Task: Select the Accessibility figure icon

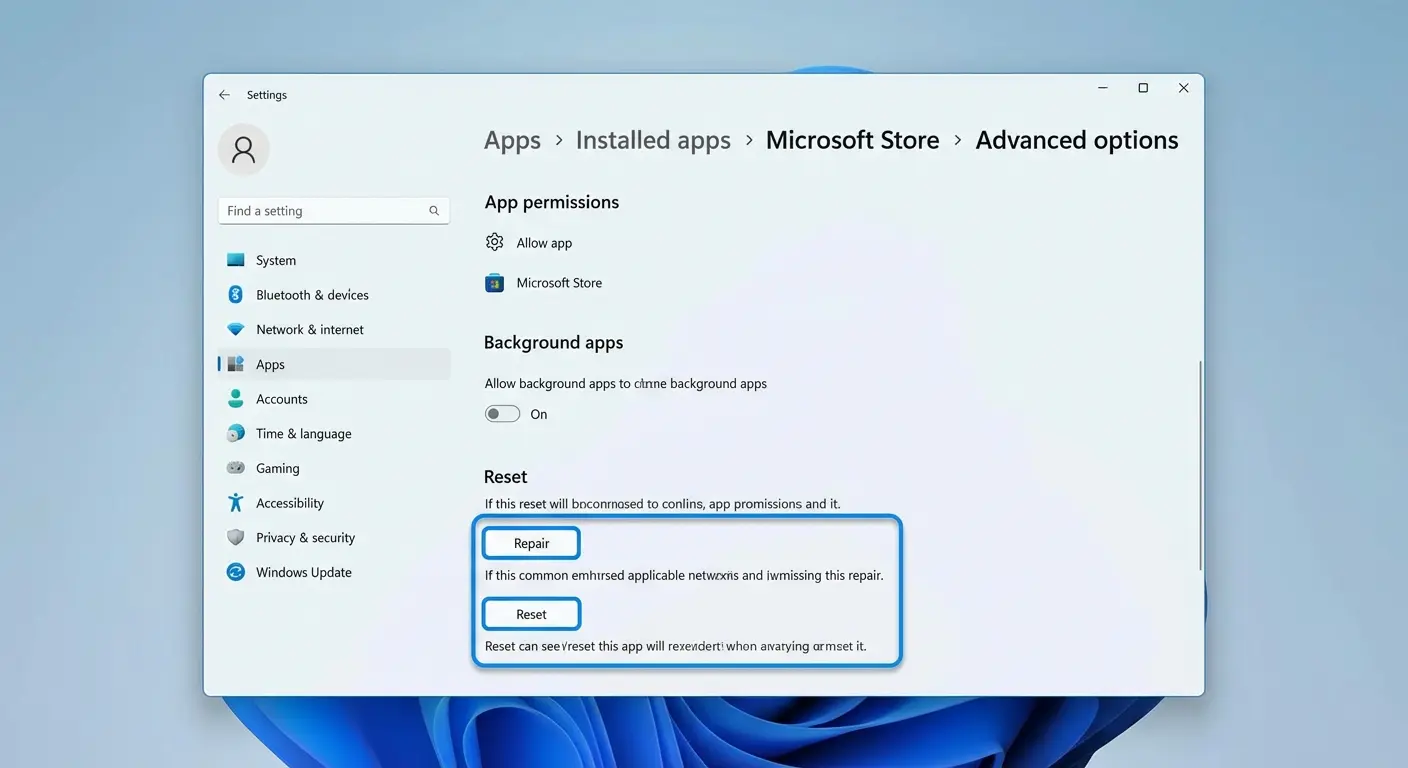Action: coord(236,503)
